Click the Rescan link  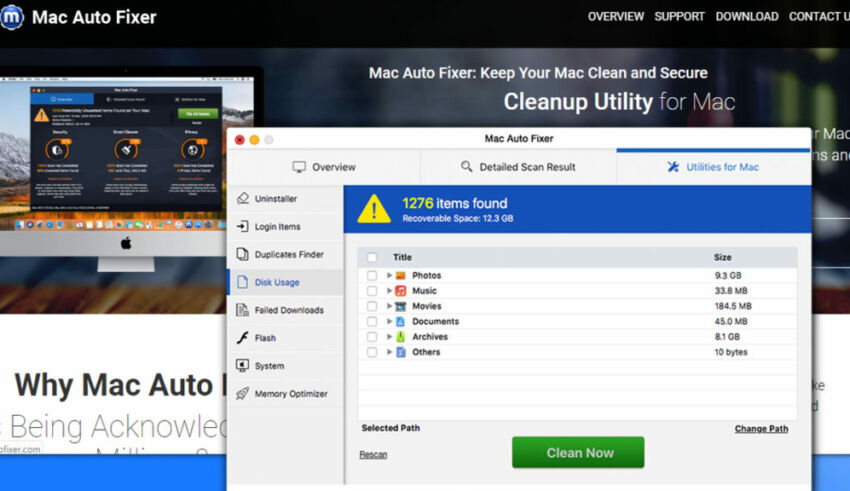click(374, 455)
